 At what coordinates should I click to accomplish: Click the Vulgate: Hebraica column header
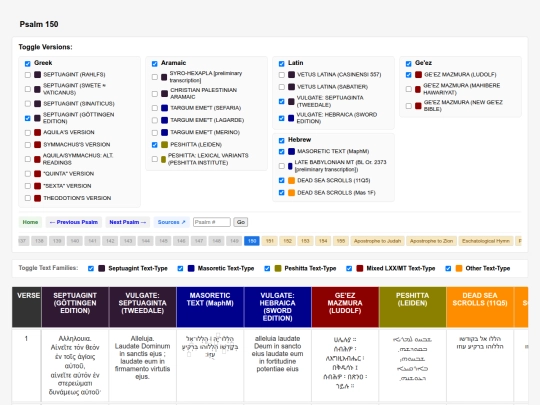[x=277, y=307]
